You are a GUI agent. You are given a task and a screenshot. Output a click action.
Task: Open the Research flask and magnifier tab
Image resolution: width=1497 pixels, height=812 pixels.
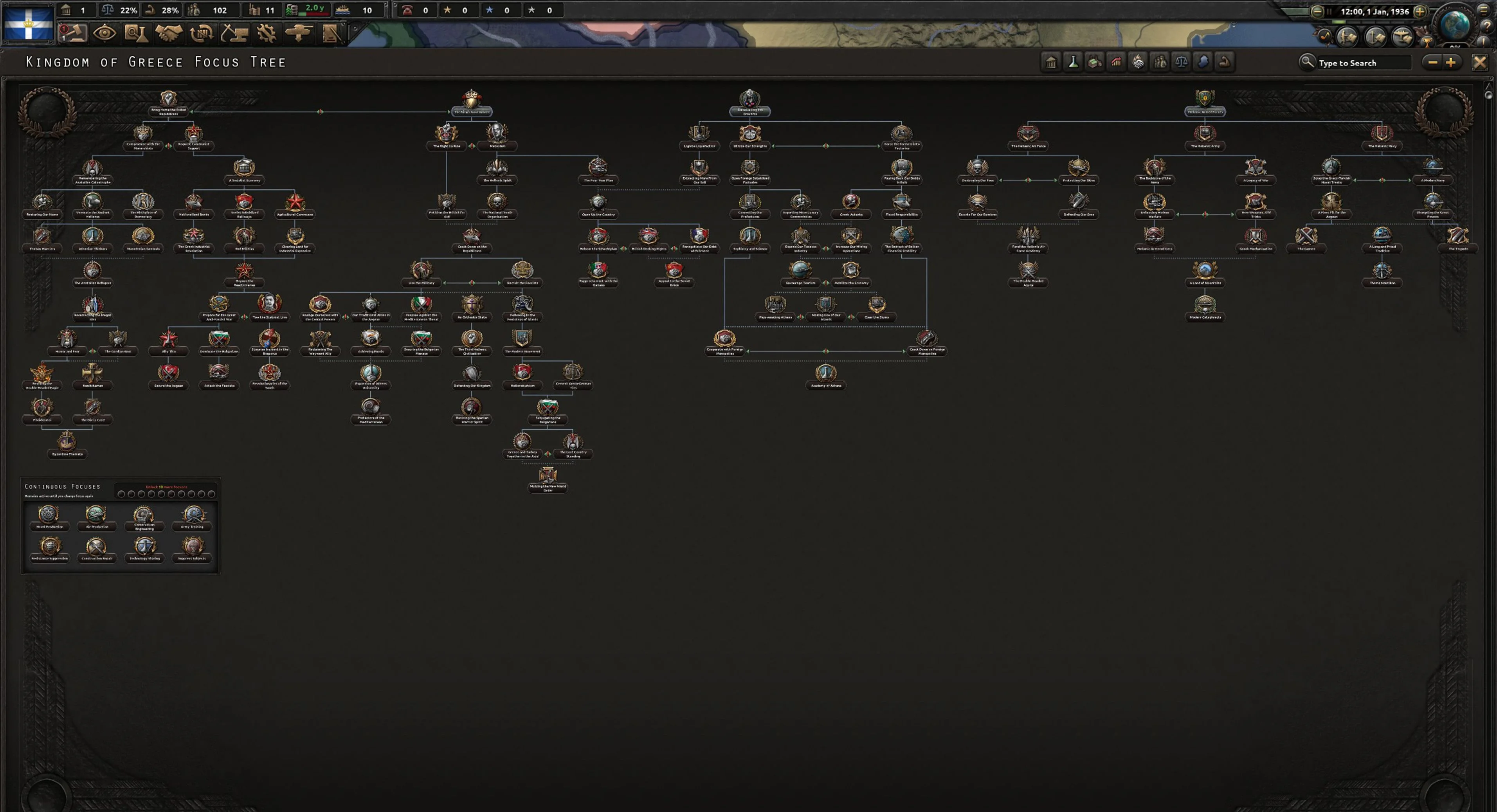(136, 33)
